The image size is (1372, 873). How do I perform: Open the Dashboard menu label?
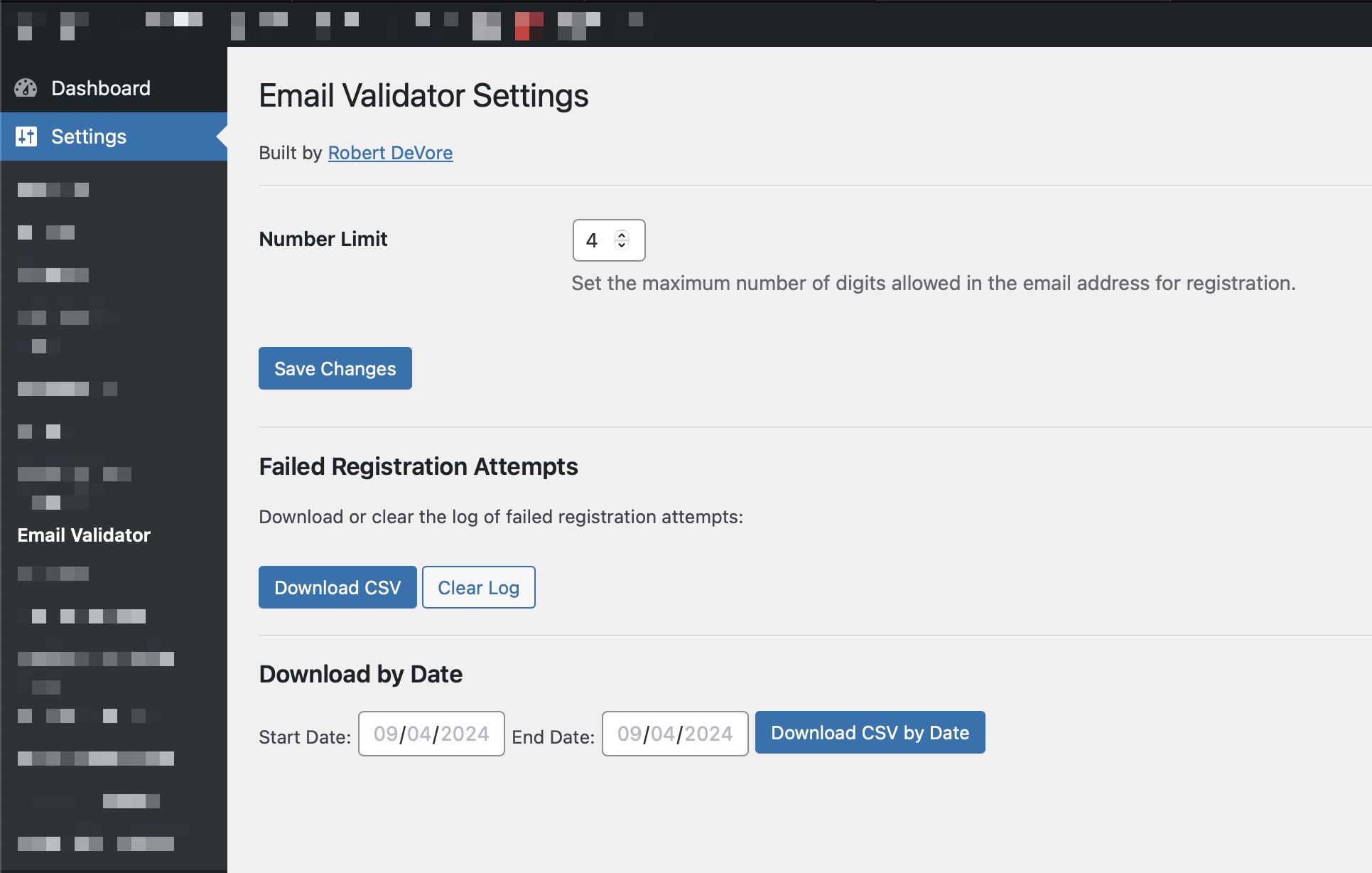101,88
